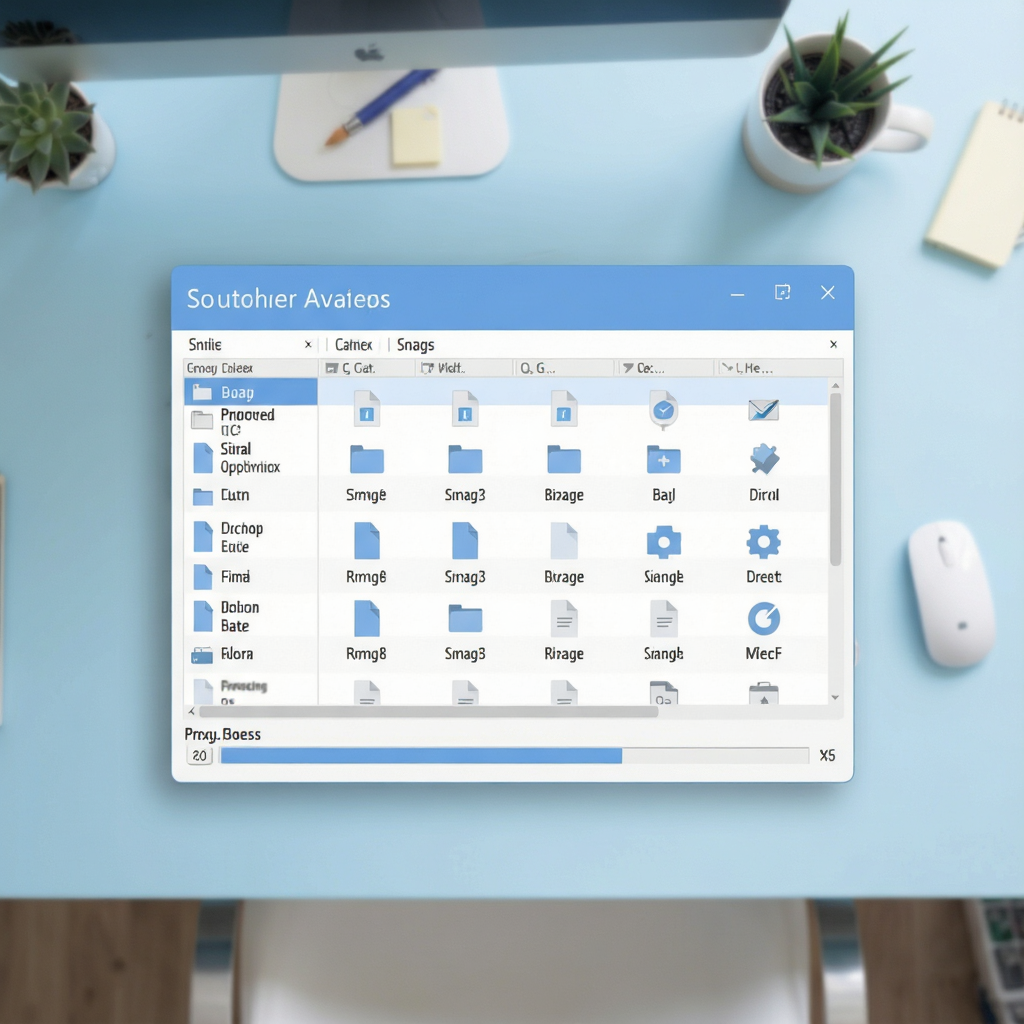Open the "L, He..." column dropdown

point(779,368)
